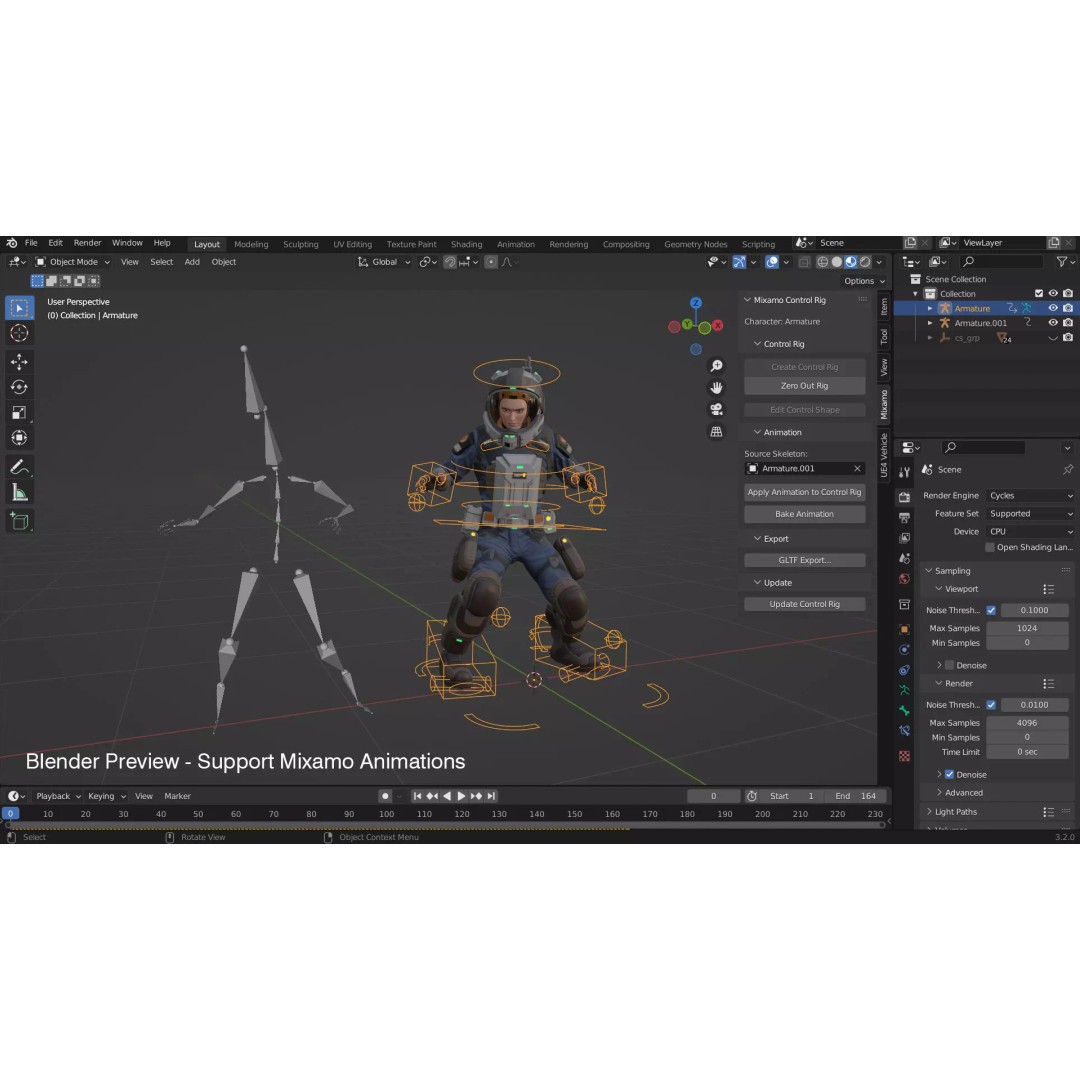Open the Tool properties tab icon

904,472
